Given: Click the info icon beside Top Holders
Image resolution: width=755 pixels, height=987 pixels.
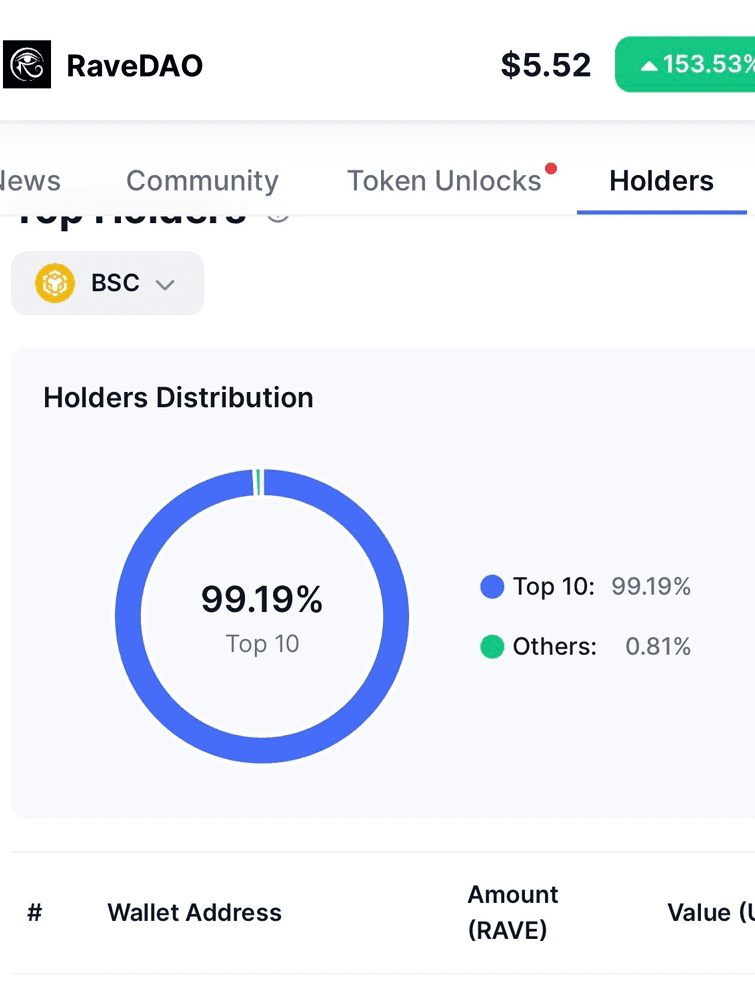Looking at the screenshot, I should pos(278,217).
